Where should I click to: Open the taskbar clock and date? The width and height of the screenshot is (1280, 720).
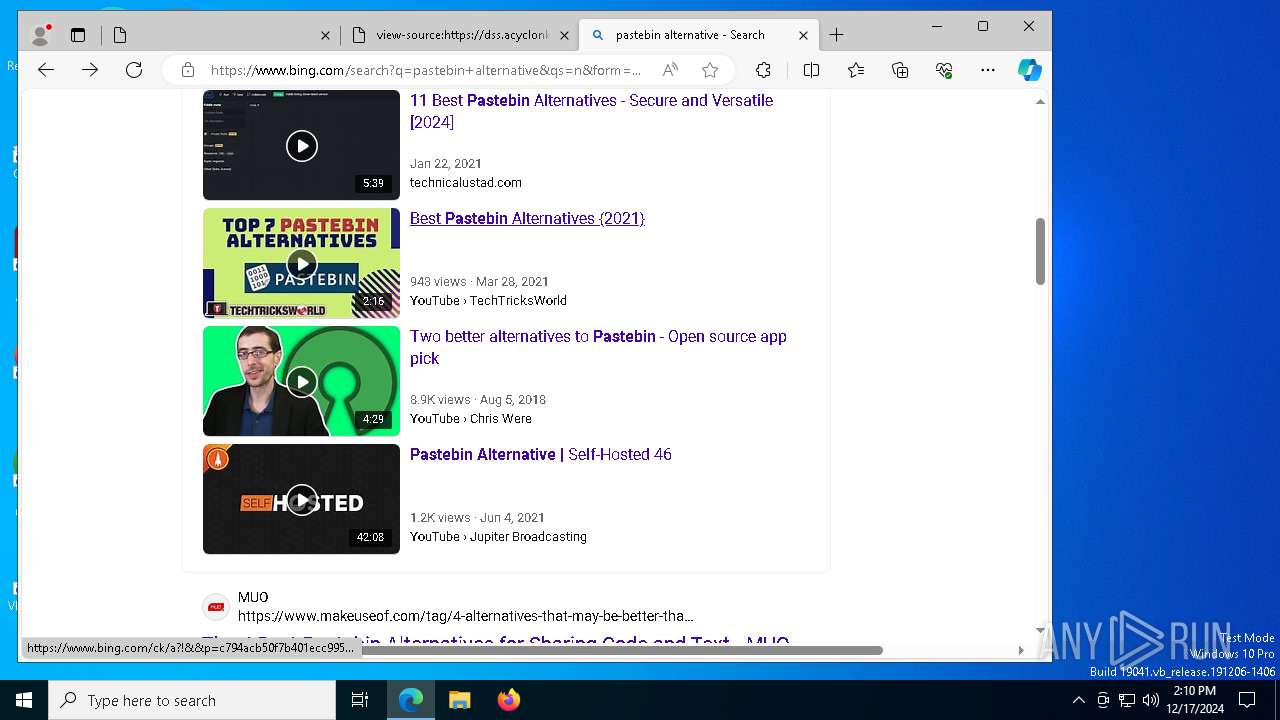coord(1195,700)
